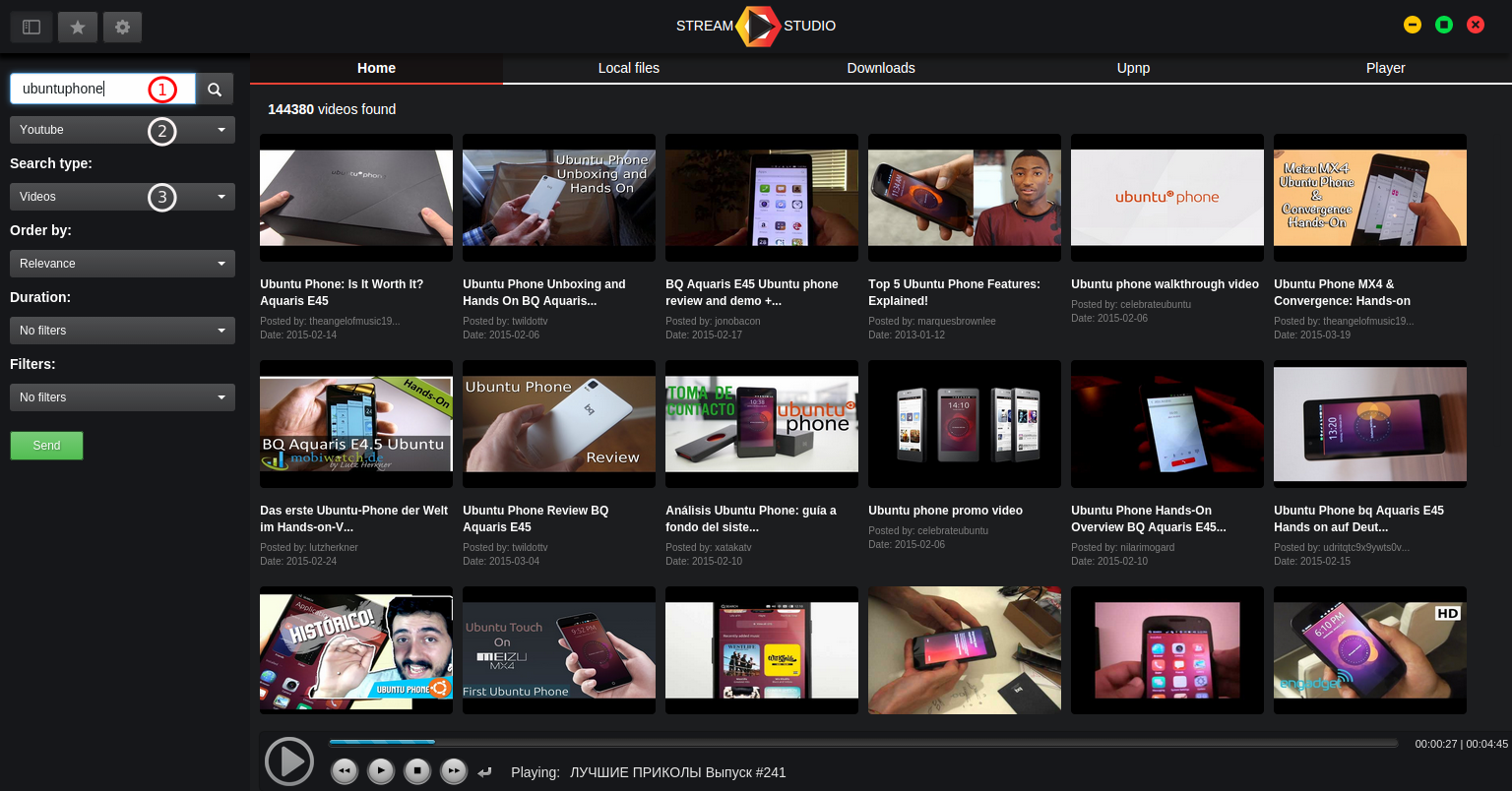
Task: Open BQ Aquaris E45 review and demo thumbnail
Action: coord(762,198)
